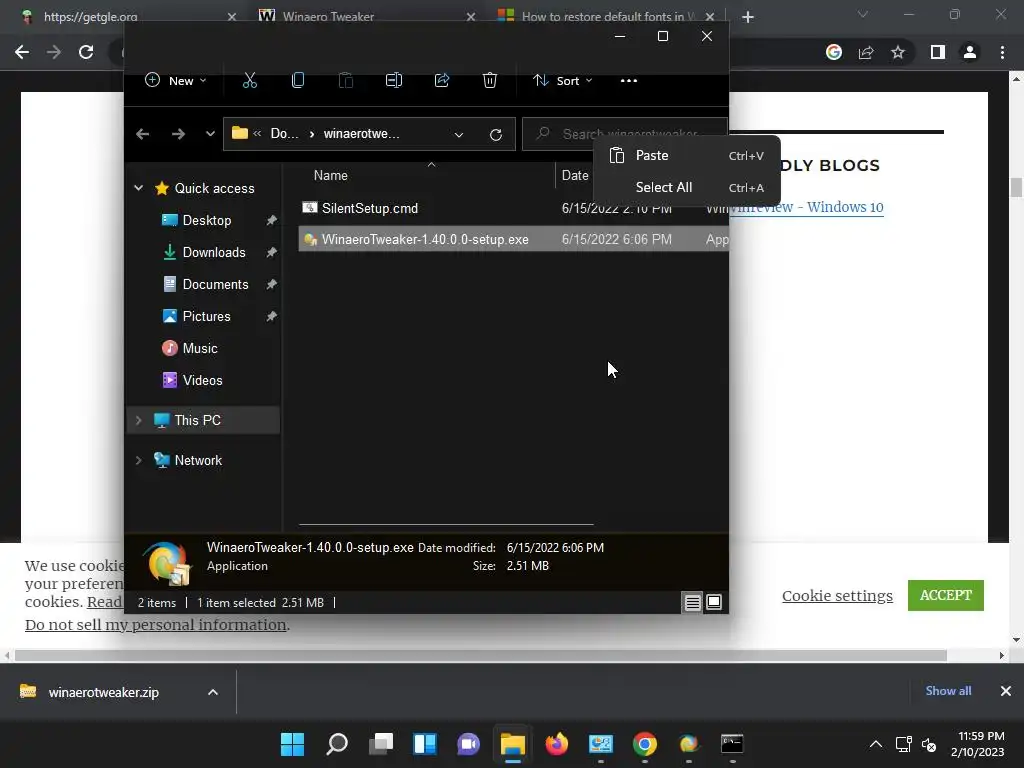The height and width of the screenshot is (768, 1024).
Task: Expand winaerotweaker.zip download options chevron
Action: click(x=213, y=692)
